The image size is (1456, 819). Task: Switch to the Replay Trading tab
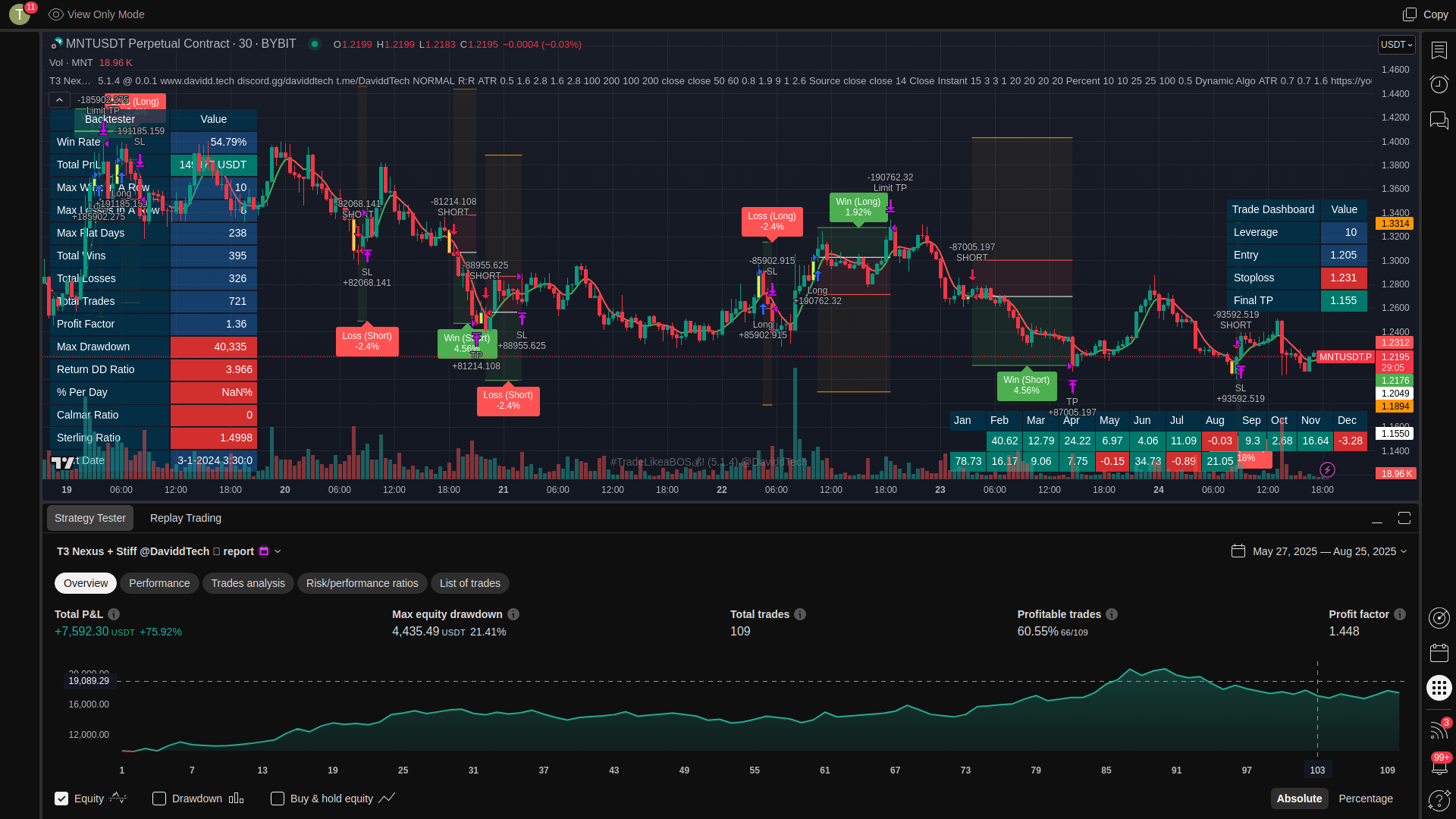[x=186, y=518]
